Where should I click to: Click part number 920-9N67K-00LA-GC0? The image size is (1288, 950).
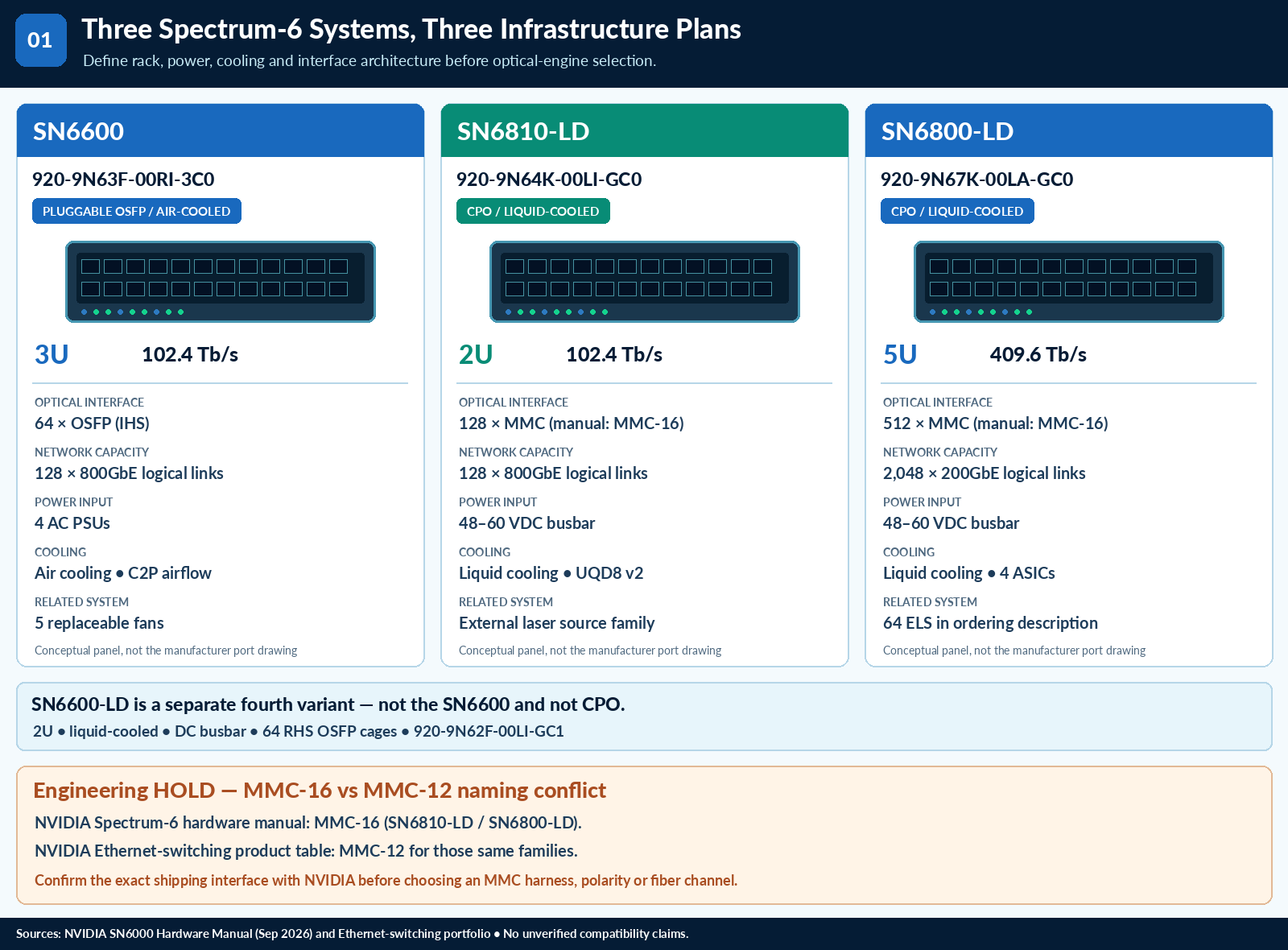(976, 180)
